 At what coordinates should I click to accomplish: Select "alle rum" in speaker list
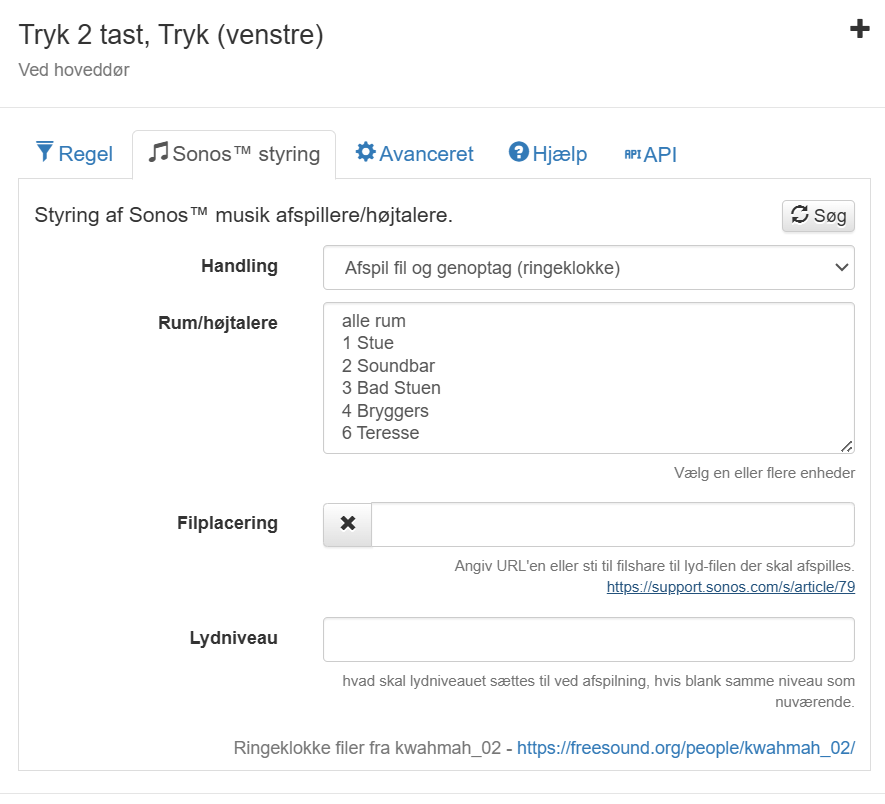[x=374, y=321]
